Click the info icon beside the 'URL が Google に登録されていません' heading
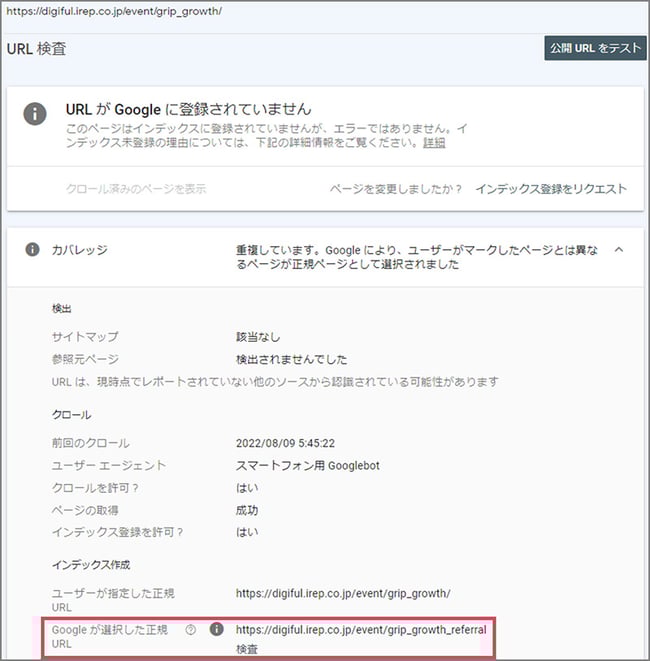This screenshot has width=650, height=661. (35, 115)
